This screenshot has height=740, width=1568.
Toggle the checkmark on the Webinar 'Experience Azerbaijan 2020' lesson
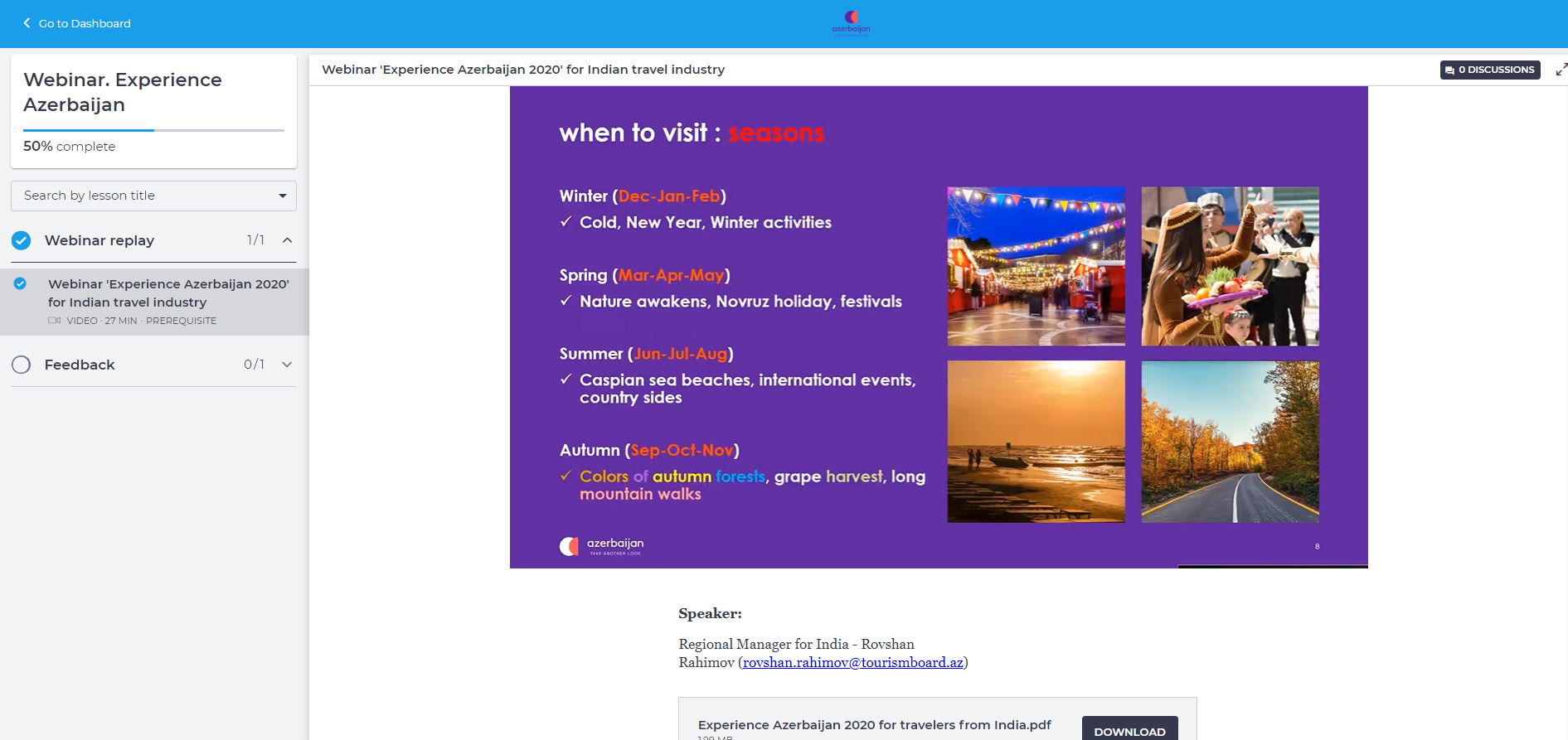point(20,283)
